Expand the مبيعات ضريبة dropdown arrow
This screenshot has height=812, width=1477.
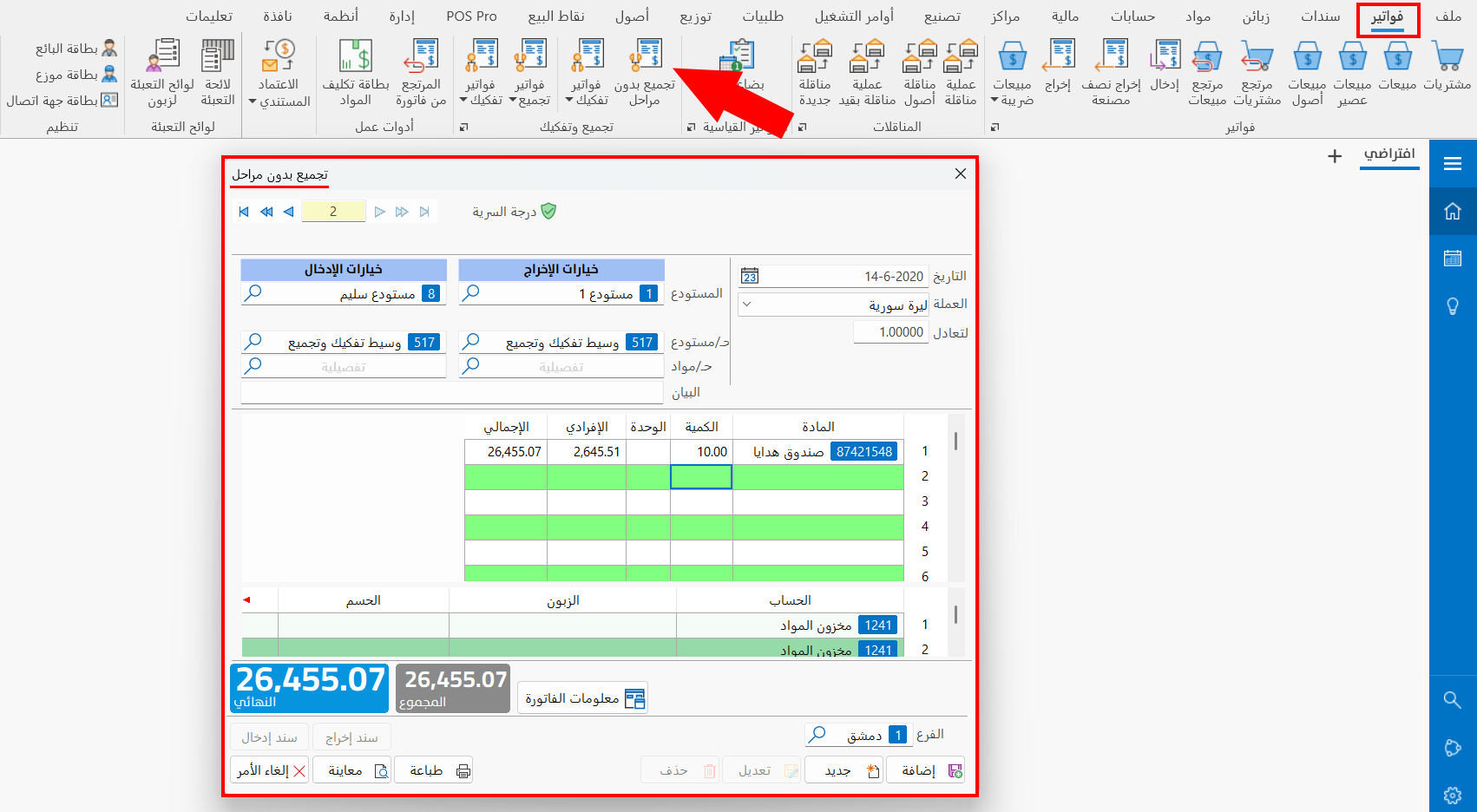point(995,101)
